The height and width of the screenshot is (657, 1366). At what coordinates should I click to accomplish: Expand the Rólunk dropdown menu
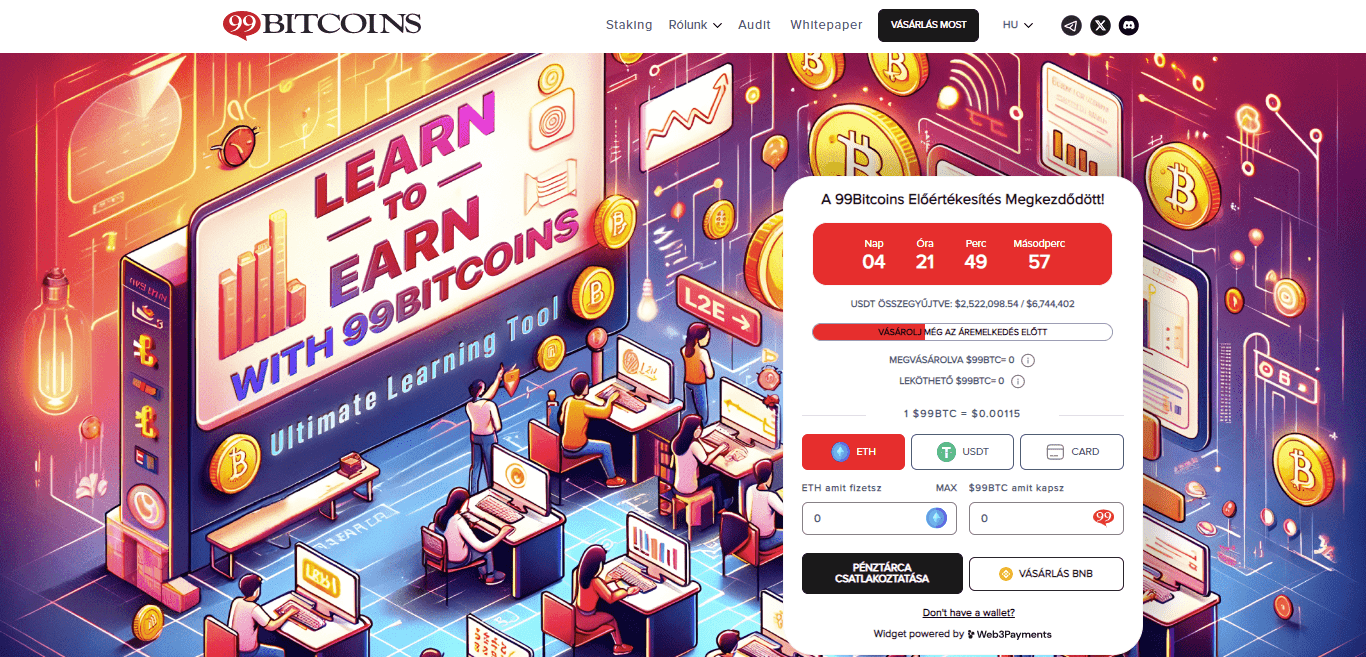click(695, 25)
